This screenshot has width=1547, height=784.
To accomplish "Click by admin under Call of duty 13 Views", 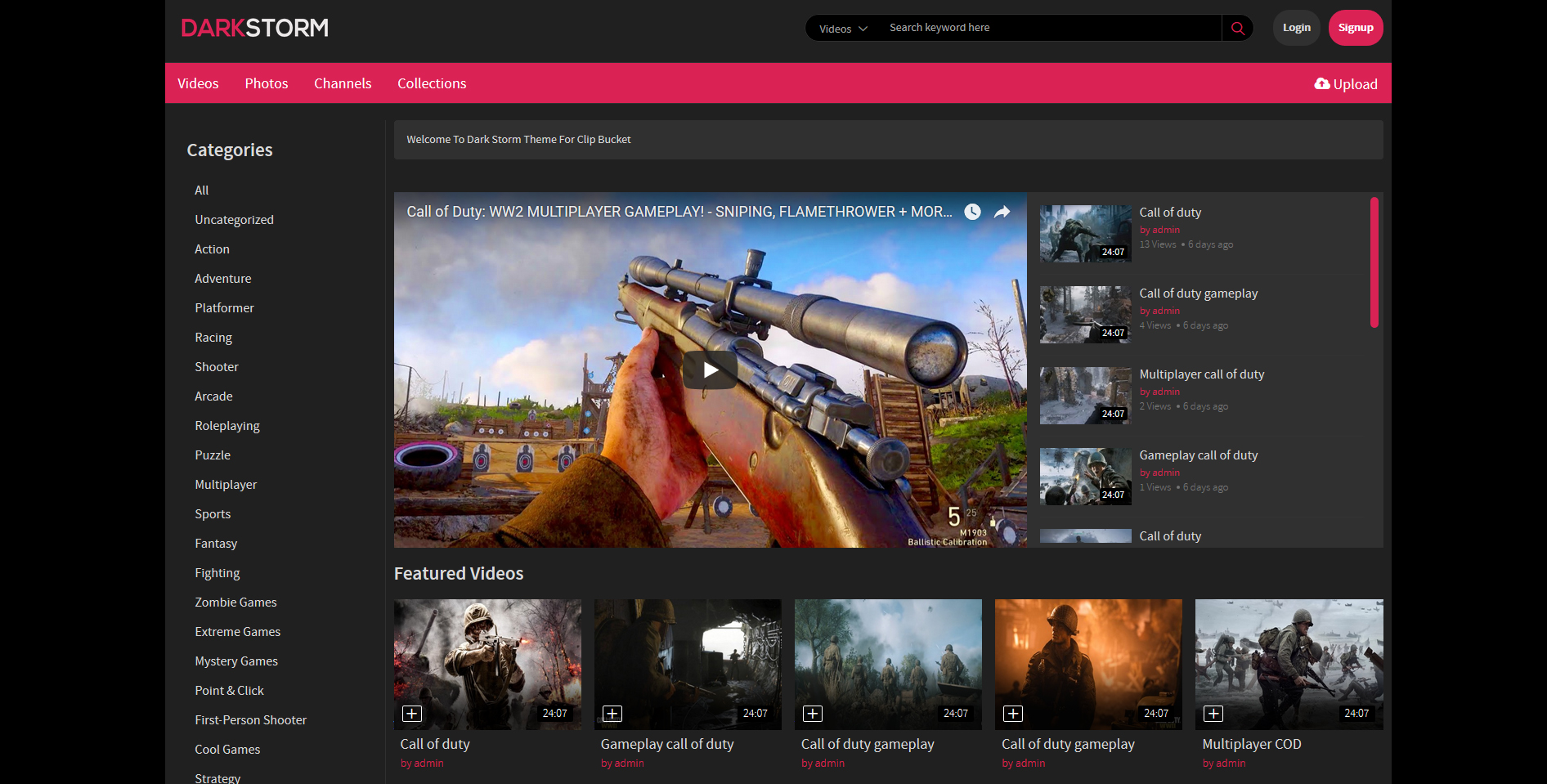I will [1159, 230].
